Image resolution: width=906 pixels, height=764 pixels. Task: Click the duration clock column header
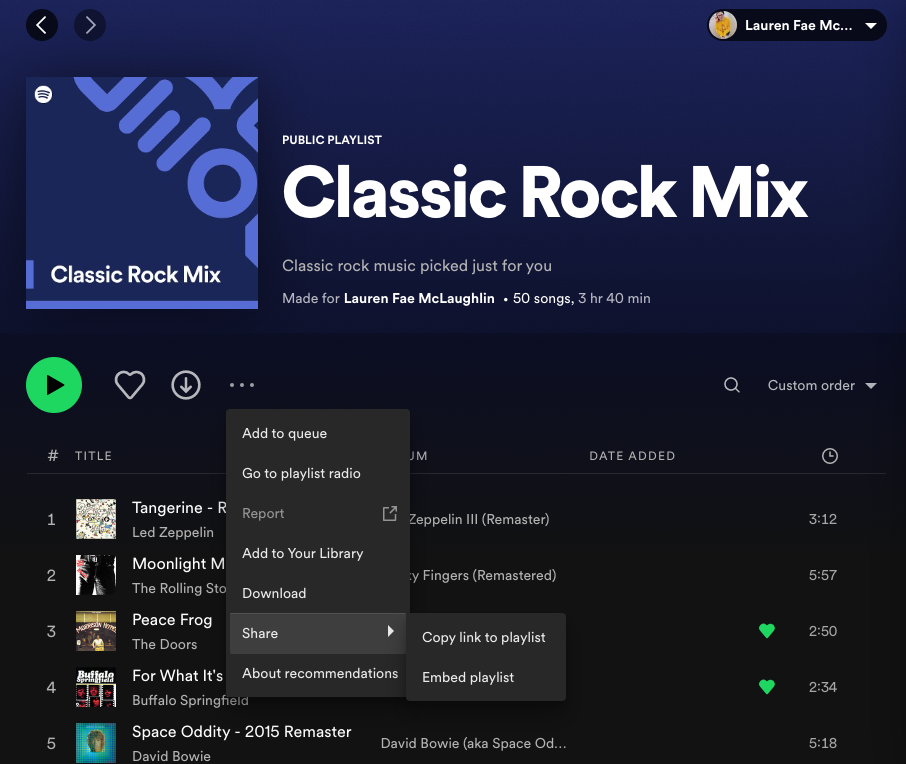coord(829,456)
